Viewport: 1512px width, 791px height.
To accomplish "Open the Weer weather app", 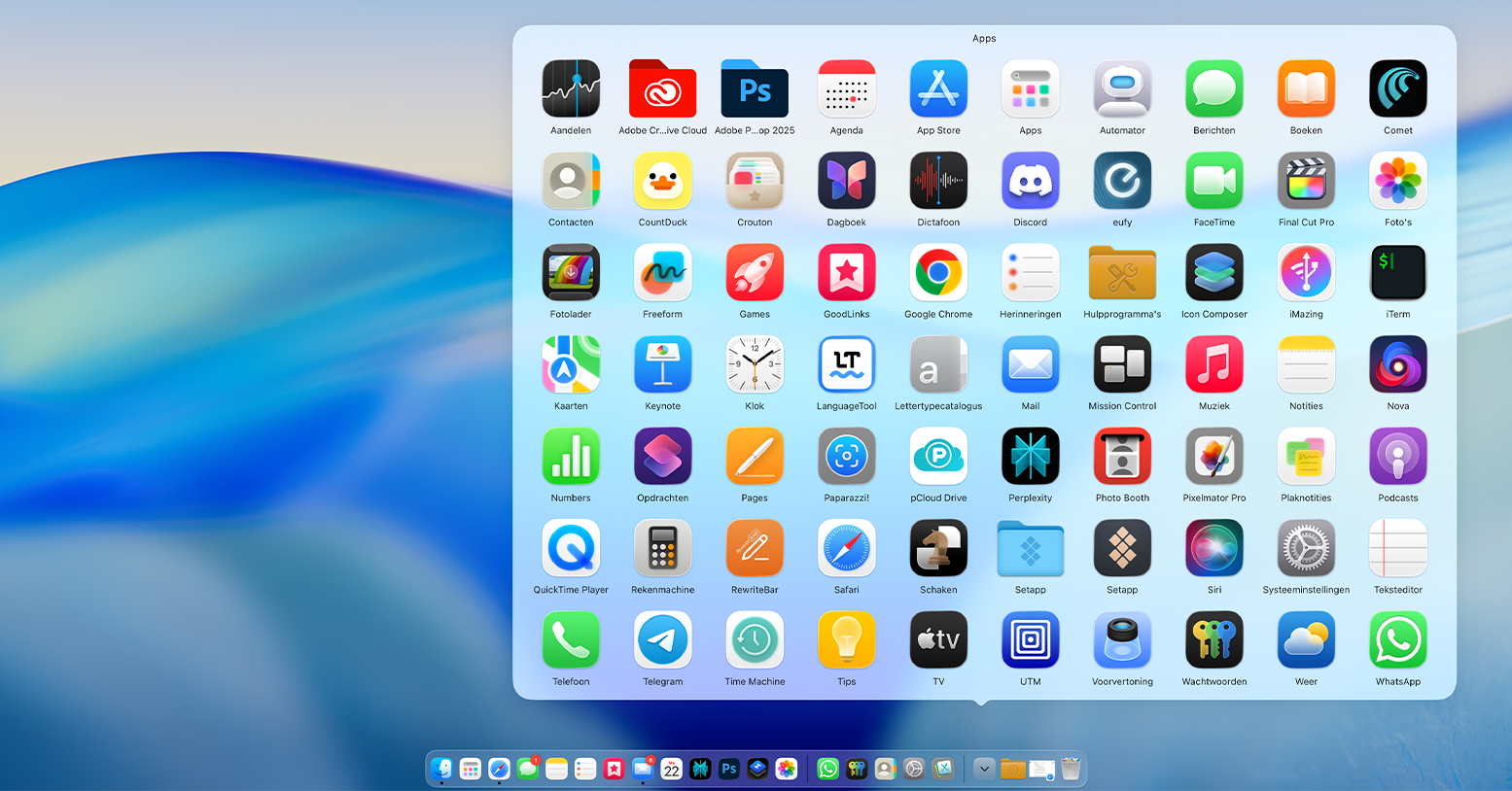I will pyautogui.click(x=1306, y=639).
